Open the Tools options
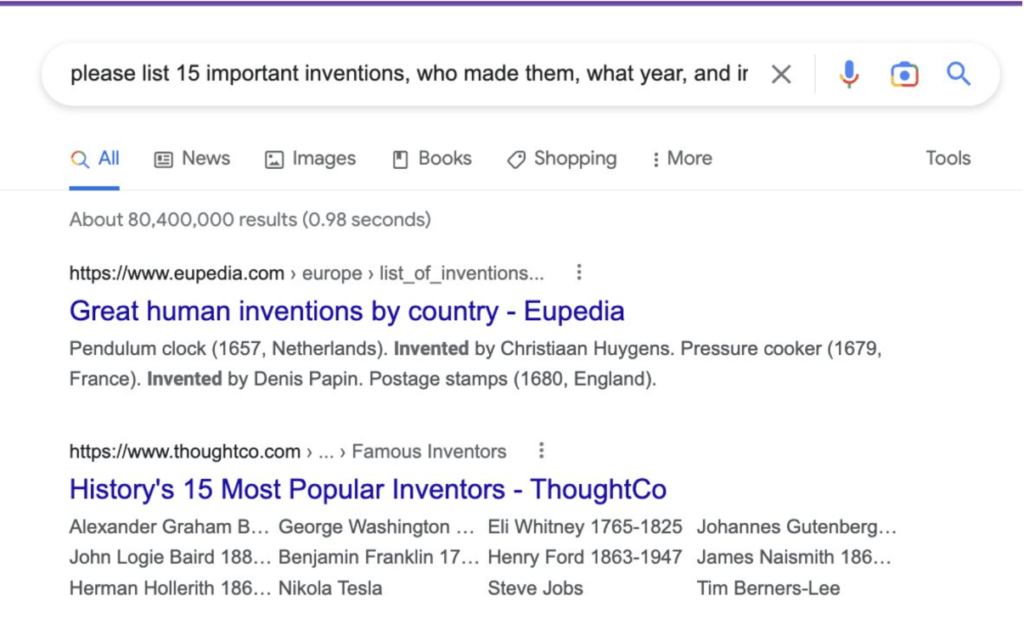The image size is (1024, 641). click(946, 158)
